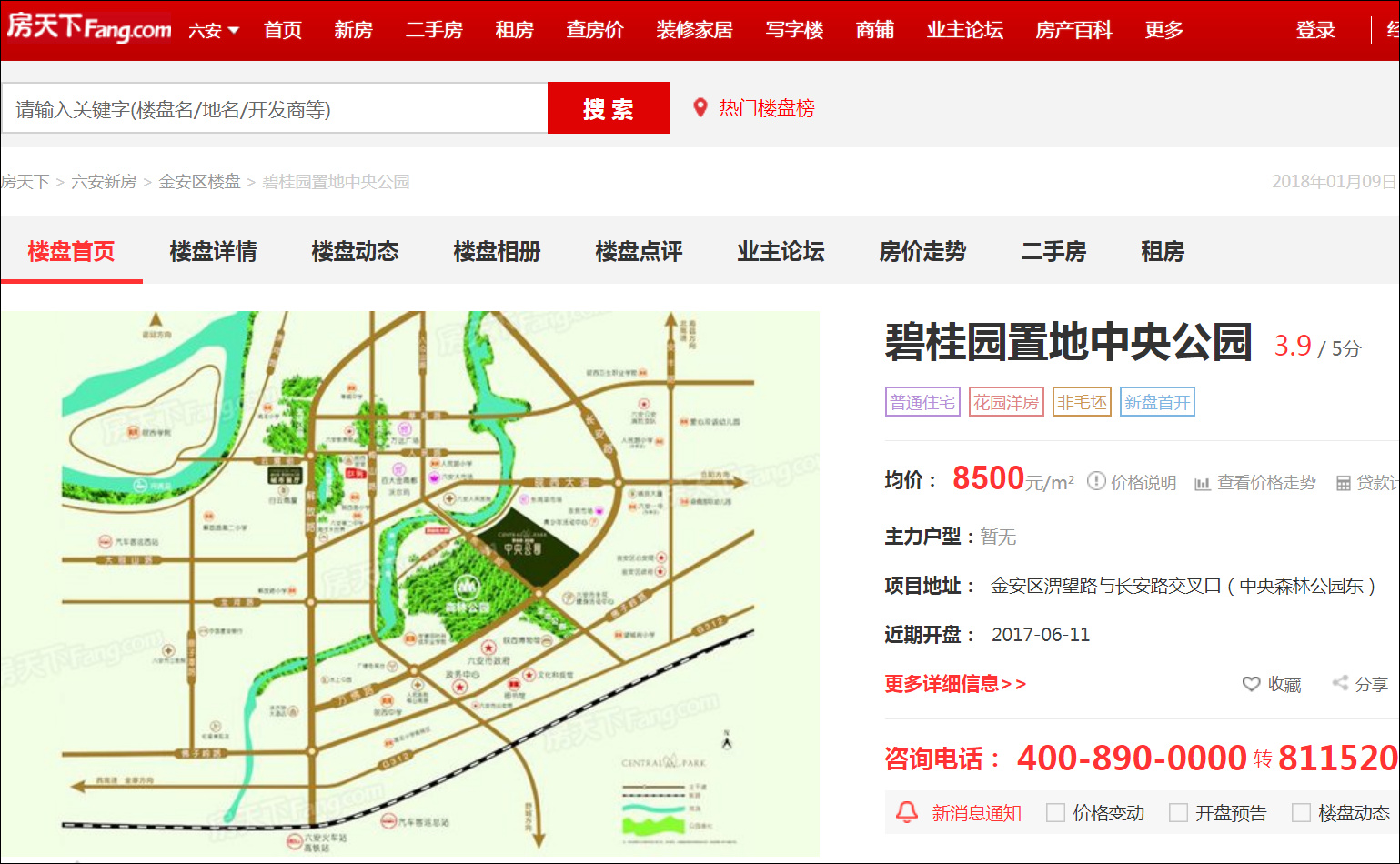Click the 新消息通知 label
The height and width of the screenshot is (864, 1400).
point(976,813)
